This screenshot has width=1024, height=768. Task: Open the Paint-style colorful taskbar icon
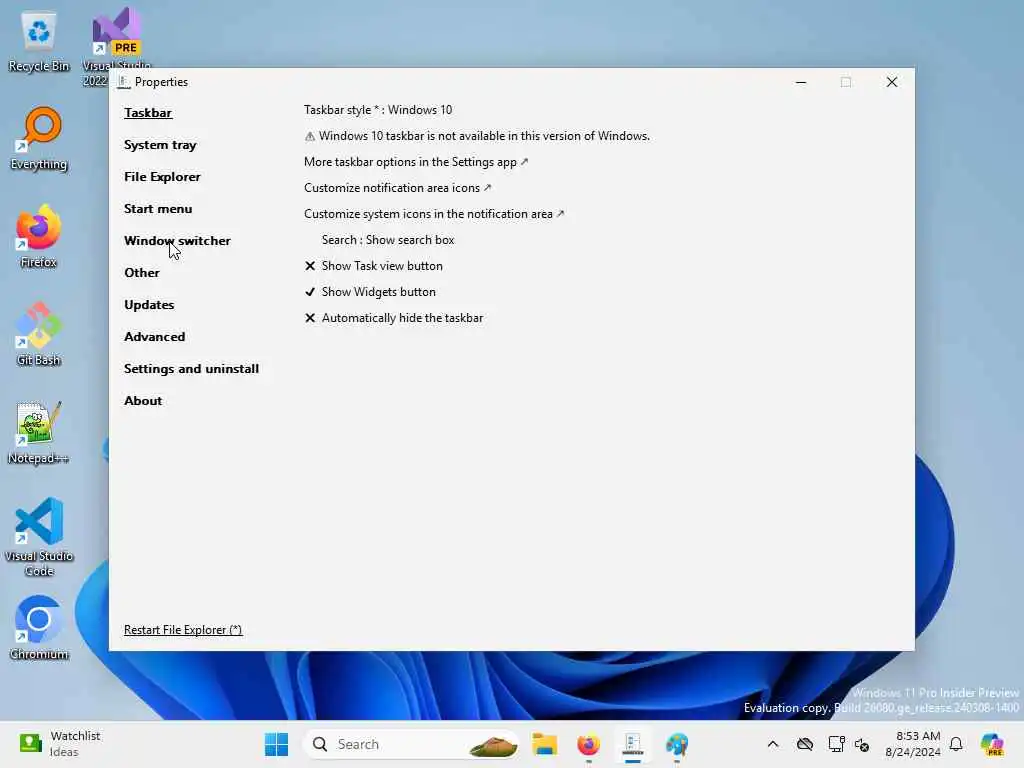(677, 744)
